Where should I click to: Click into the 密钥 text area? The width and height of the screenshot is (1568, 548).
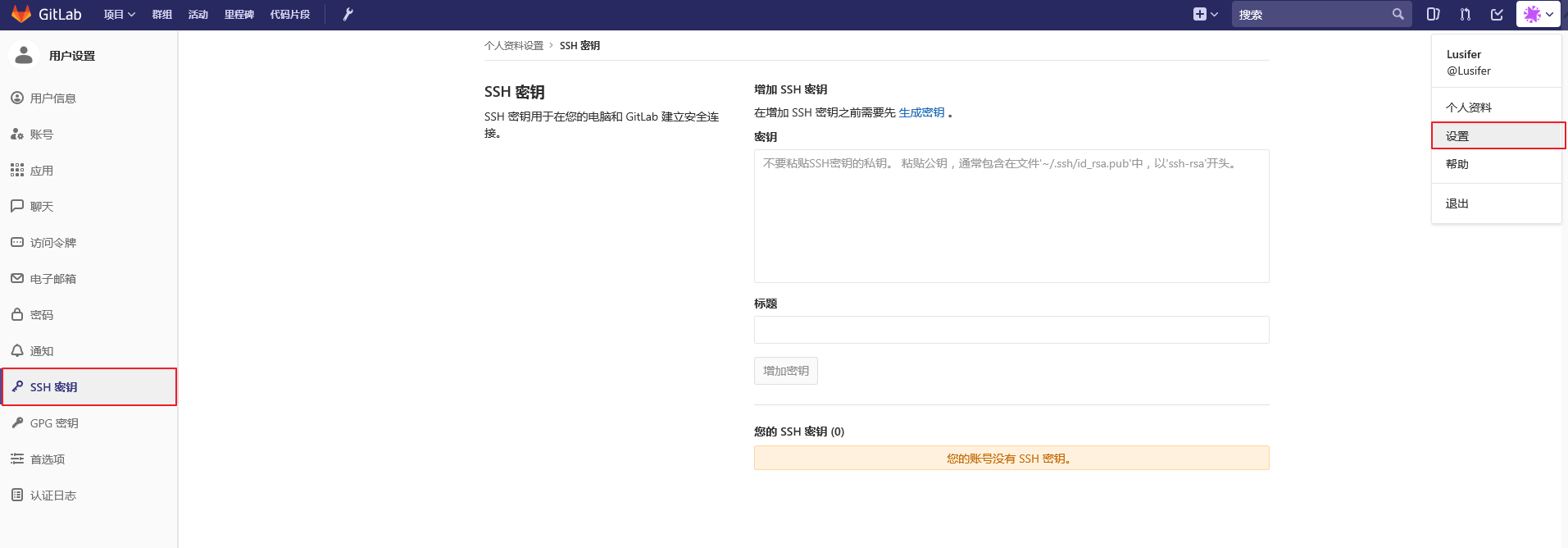[1011, 217]
